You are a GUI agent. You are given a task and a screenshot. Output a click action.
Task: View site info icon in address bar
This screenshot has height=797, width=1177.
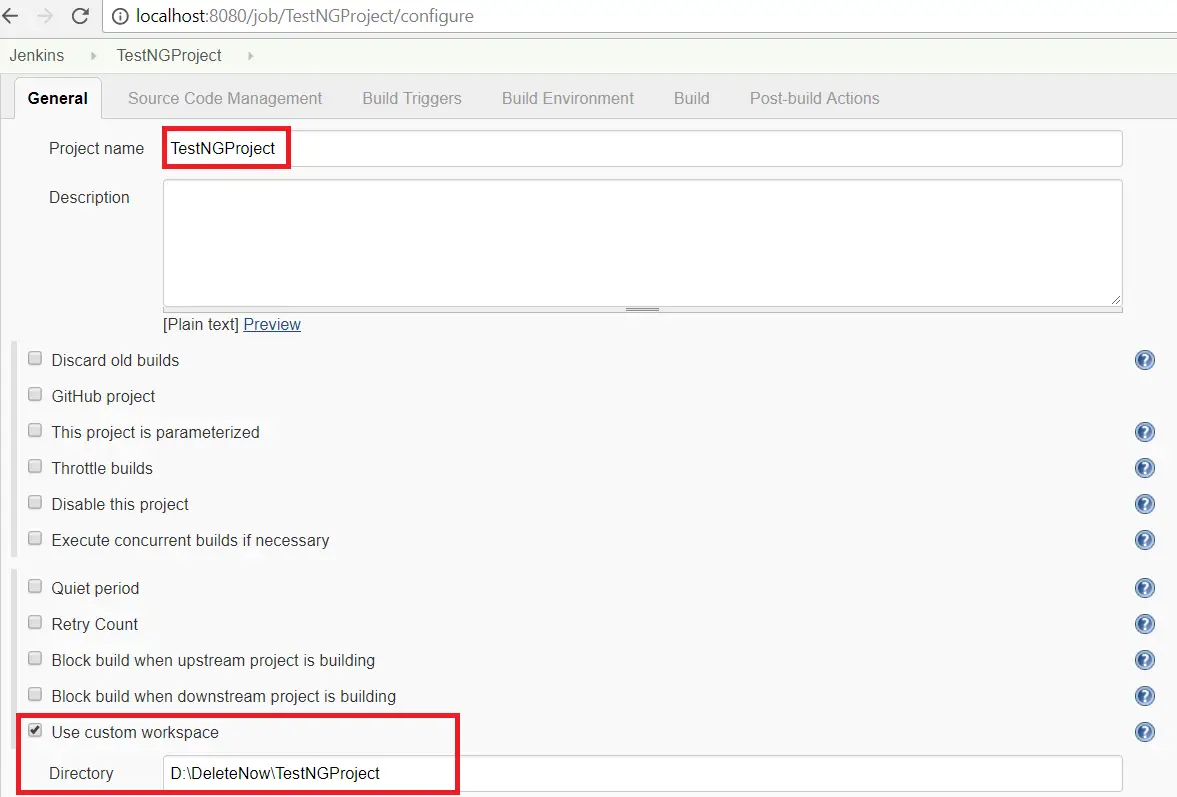(x=120, y=17)
